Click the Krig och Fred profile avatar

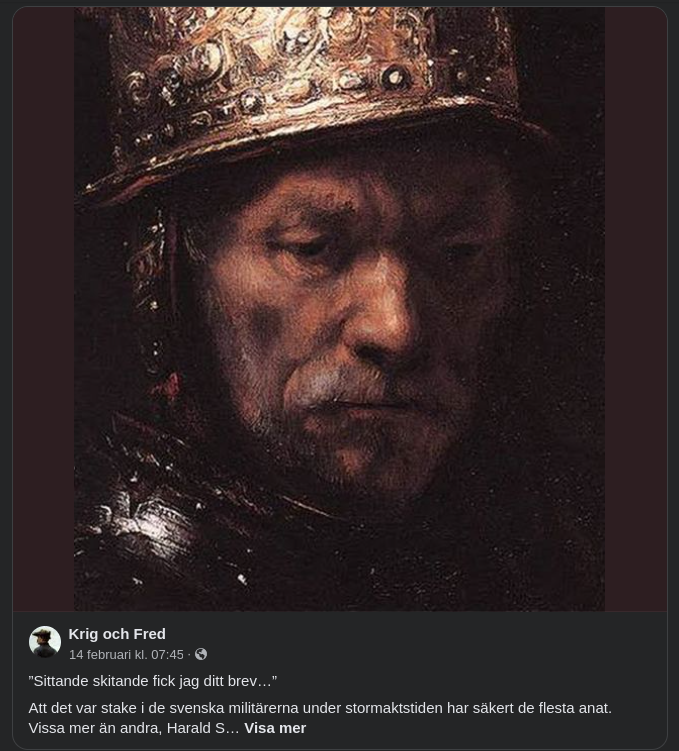pos(45,642)
